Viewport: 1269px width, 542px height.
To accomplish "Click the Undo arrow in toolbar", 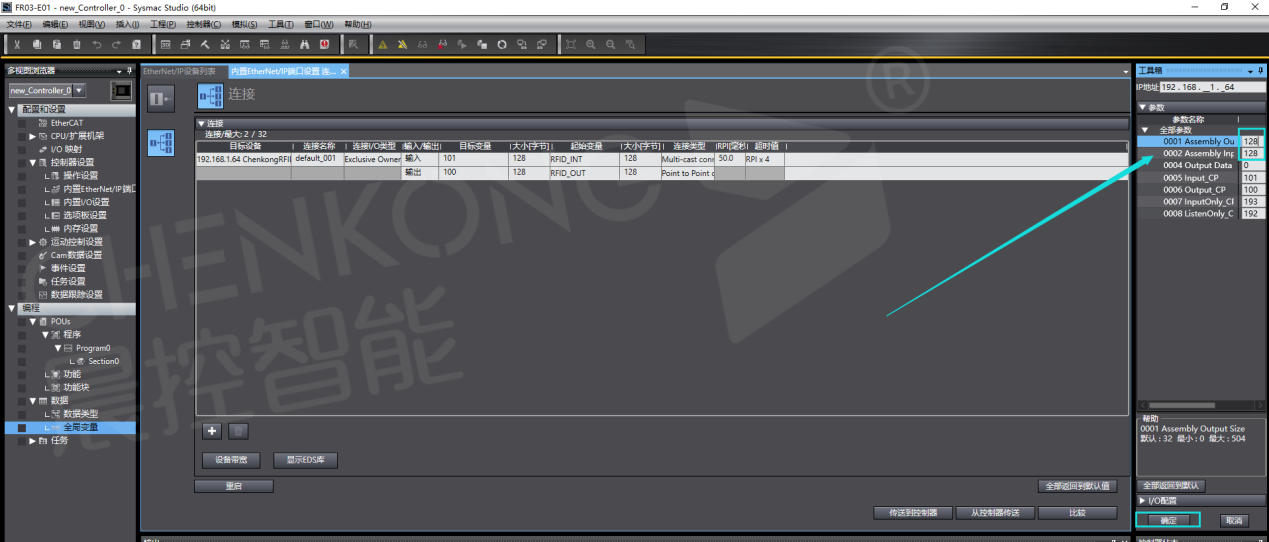I will point(97,44).
